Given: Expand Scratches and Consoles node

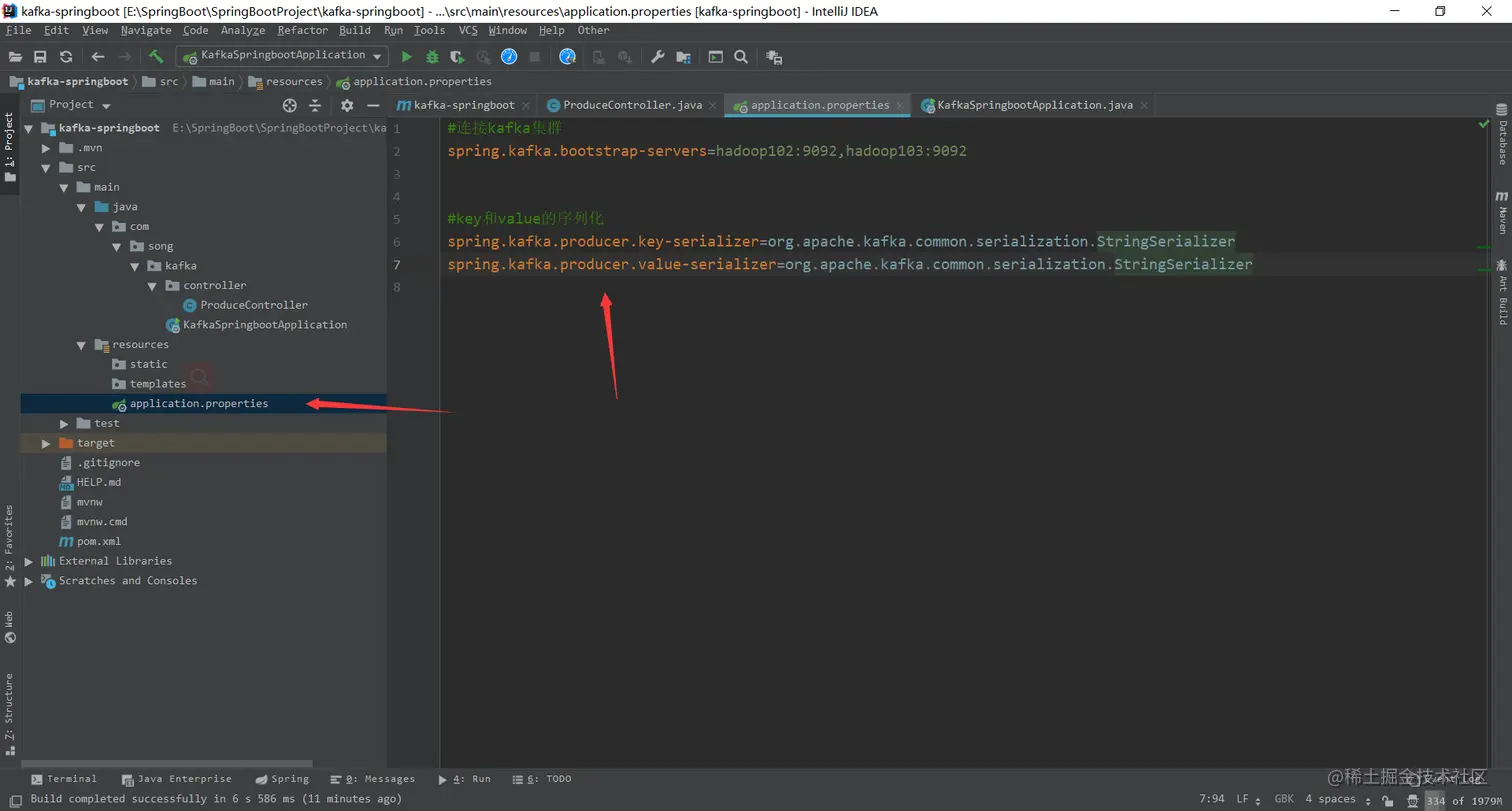Looking at the screenshot, I should (28, 581).
